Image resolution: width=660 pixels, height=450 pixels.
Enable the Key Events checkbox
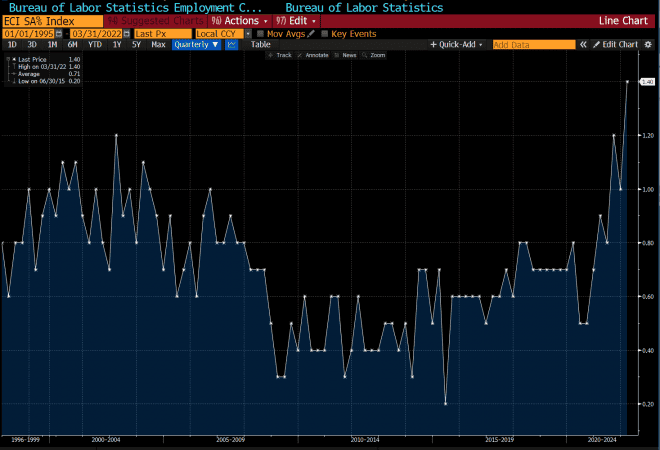[x=325, y=33]
